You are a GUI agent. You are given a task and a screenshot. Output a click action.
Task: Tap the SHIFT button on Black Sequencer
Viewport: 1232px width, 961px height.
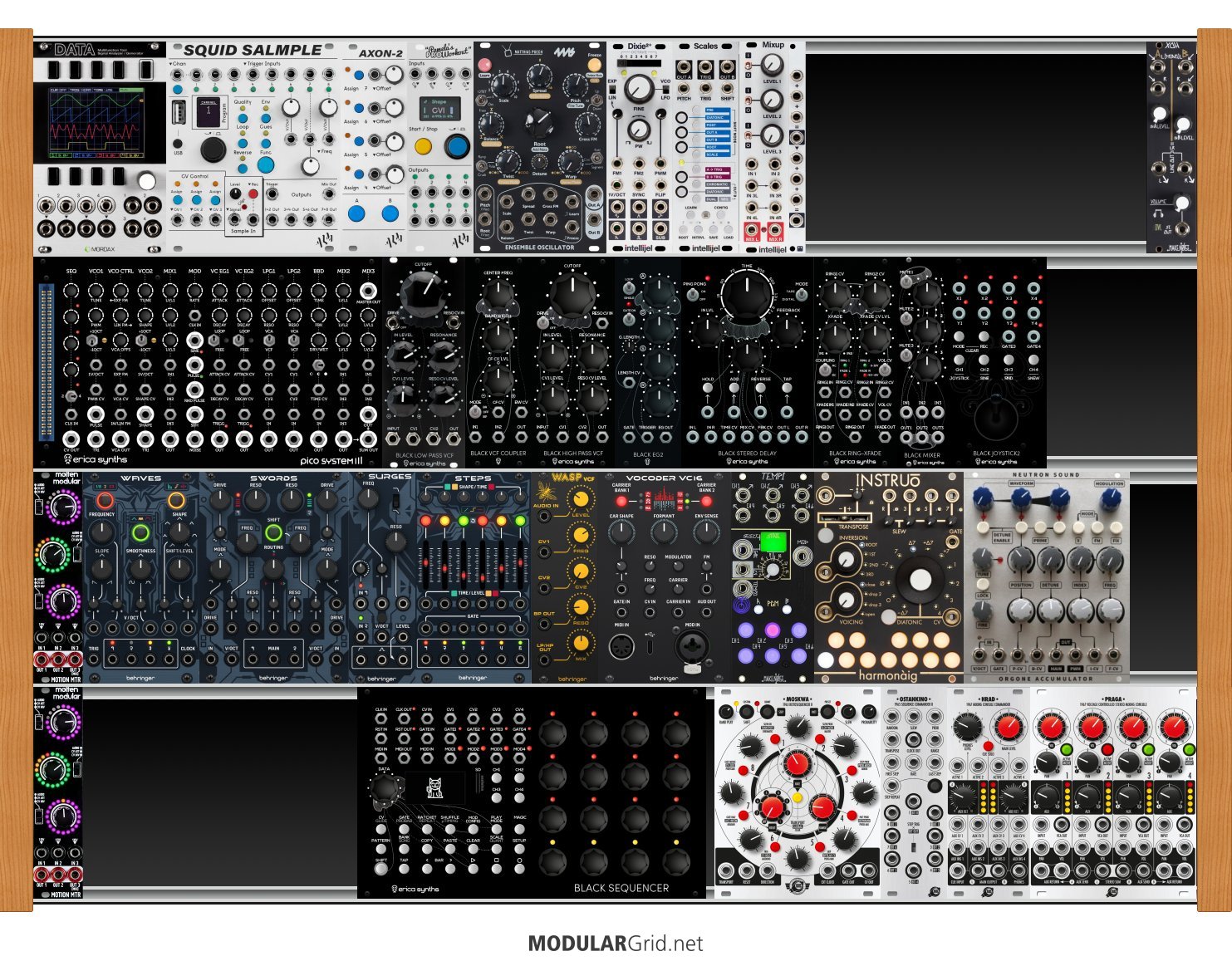point(381,869)
